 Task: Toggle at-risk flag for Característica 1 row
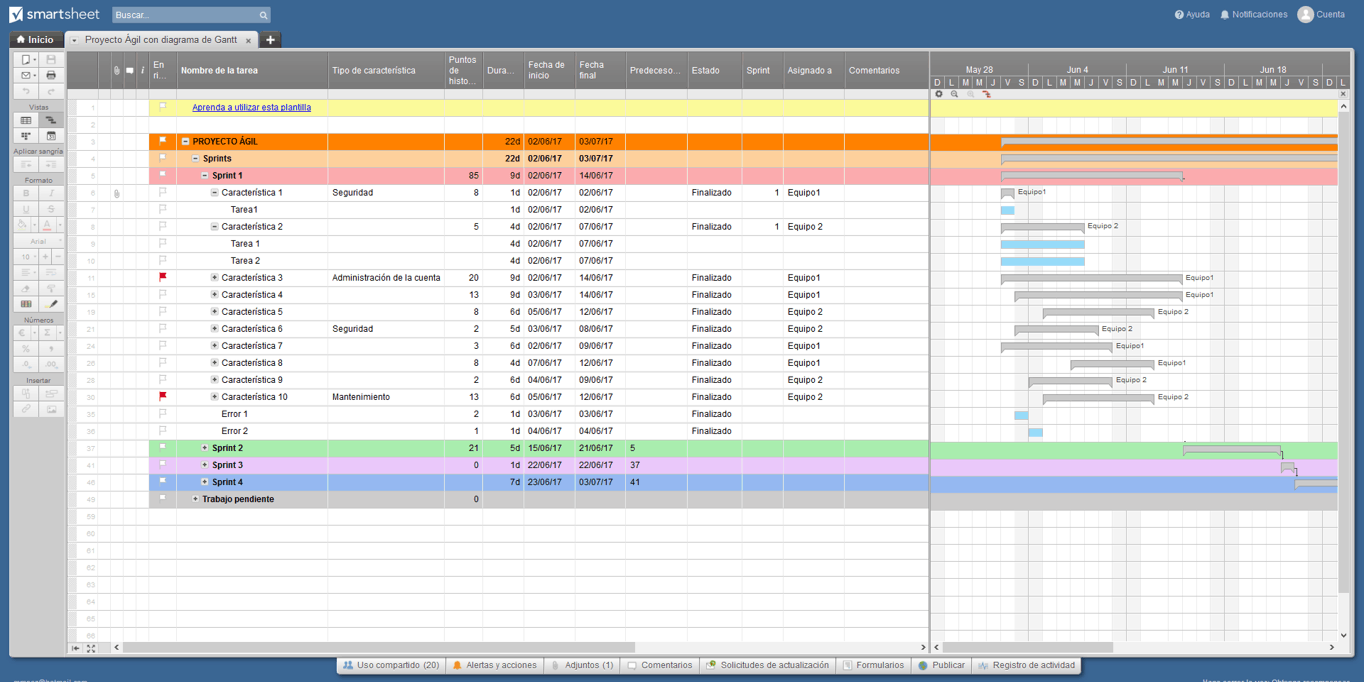[162, 192]
